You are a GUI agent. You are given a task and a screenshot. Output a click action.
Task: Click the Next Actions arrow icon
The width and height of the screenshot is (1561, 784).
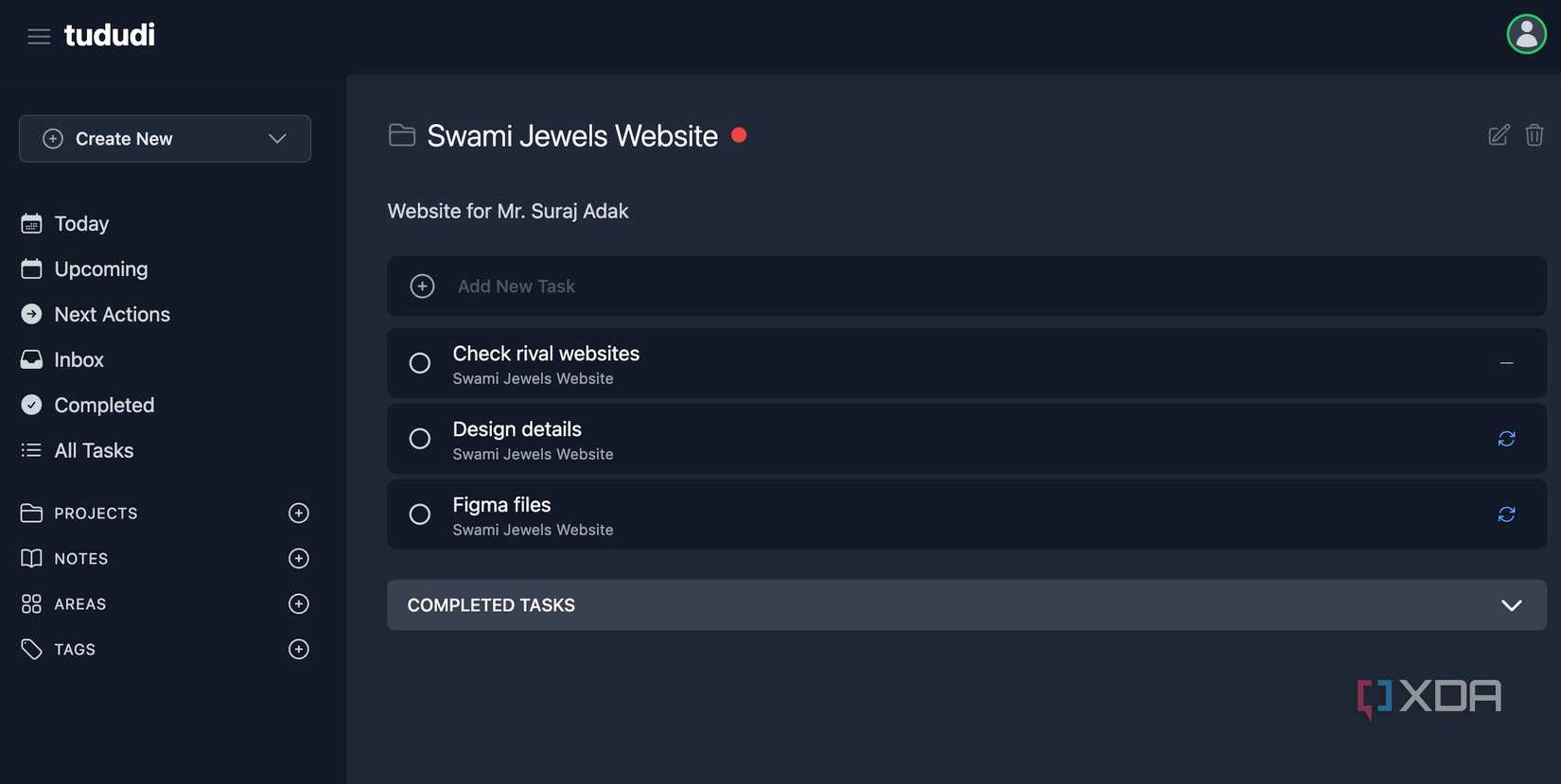31,314
